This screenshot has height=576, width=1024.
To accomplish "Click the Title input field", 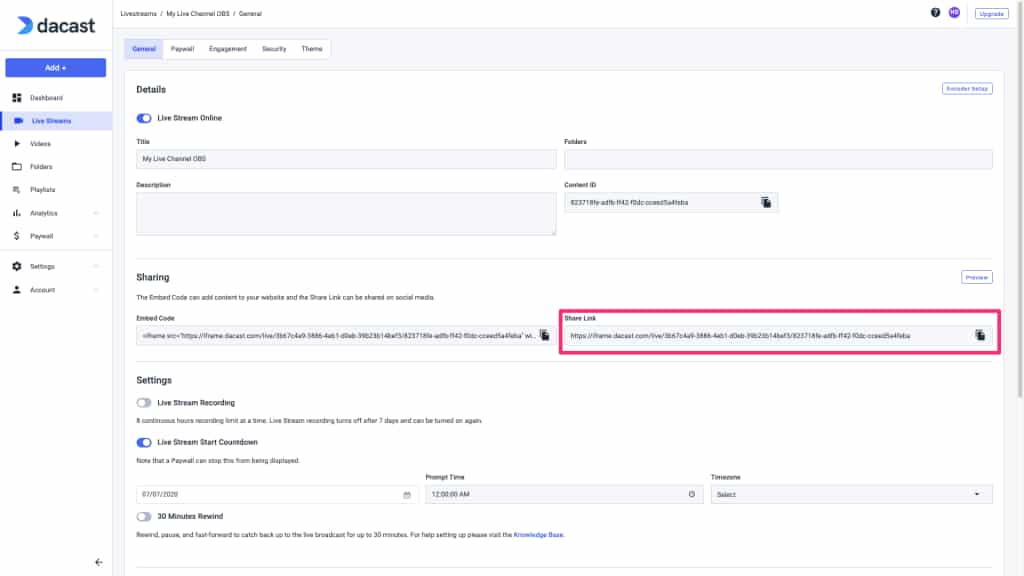I will pos(346,159).
